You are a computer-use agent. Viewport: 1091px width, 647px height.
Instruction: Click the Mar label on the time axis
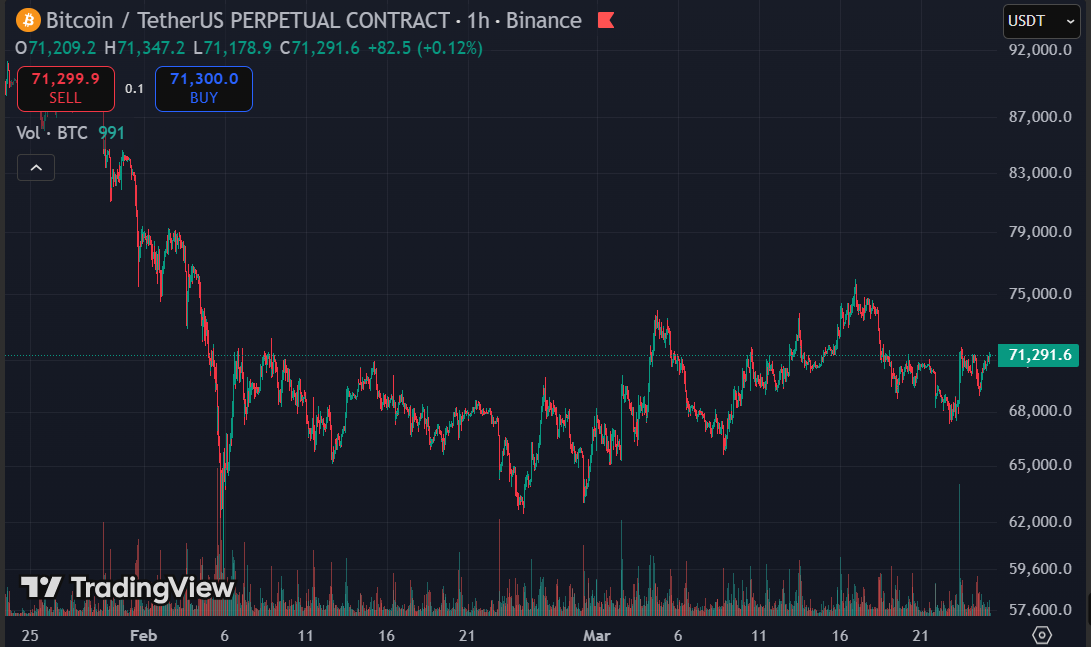(x=596, y=635)
